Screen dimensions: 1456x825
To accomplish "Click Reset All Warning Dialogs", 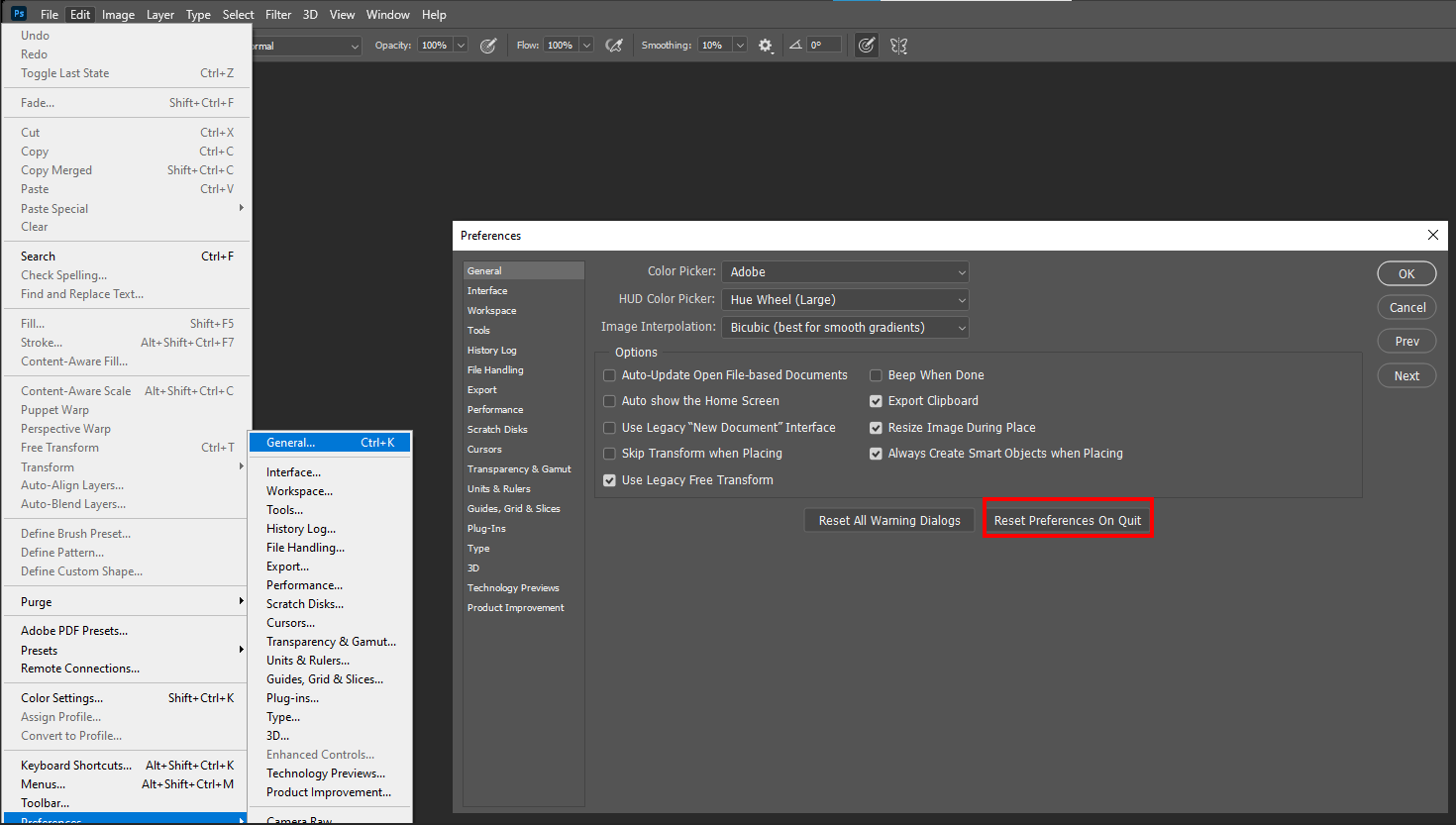I will (887, 520).
